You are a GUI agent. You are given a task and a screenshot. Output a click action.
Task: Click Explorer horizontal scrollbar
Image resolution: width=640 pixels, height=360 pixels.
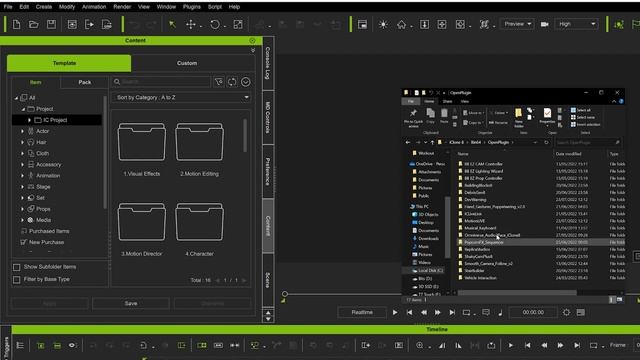[517, 293]
